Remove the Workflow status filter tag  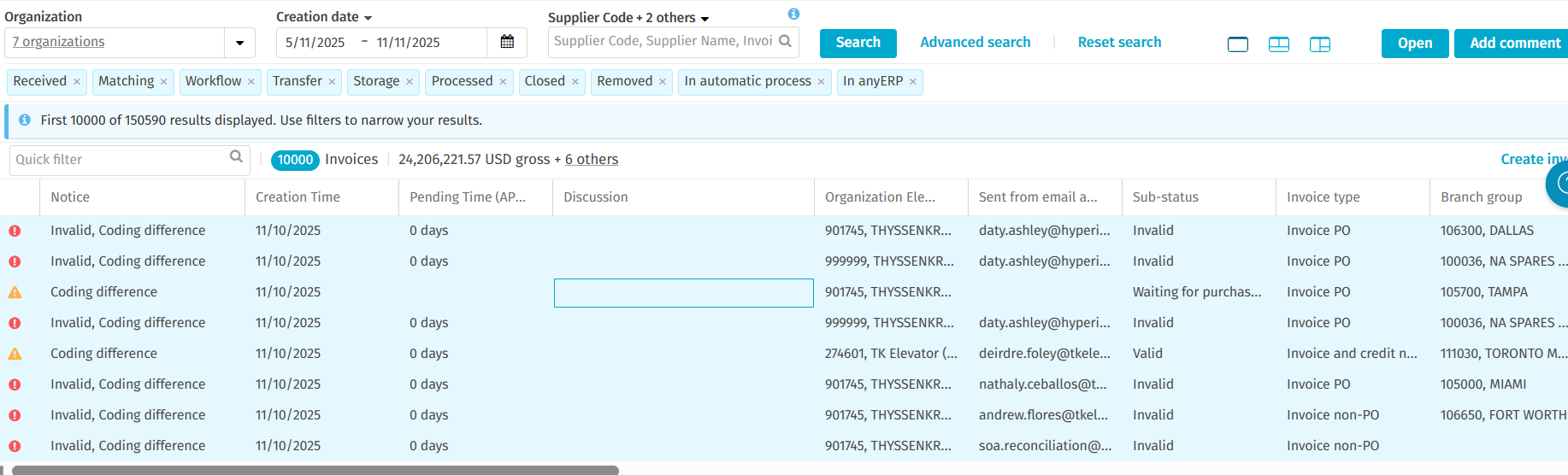pos(251,82)
